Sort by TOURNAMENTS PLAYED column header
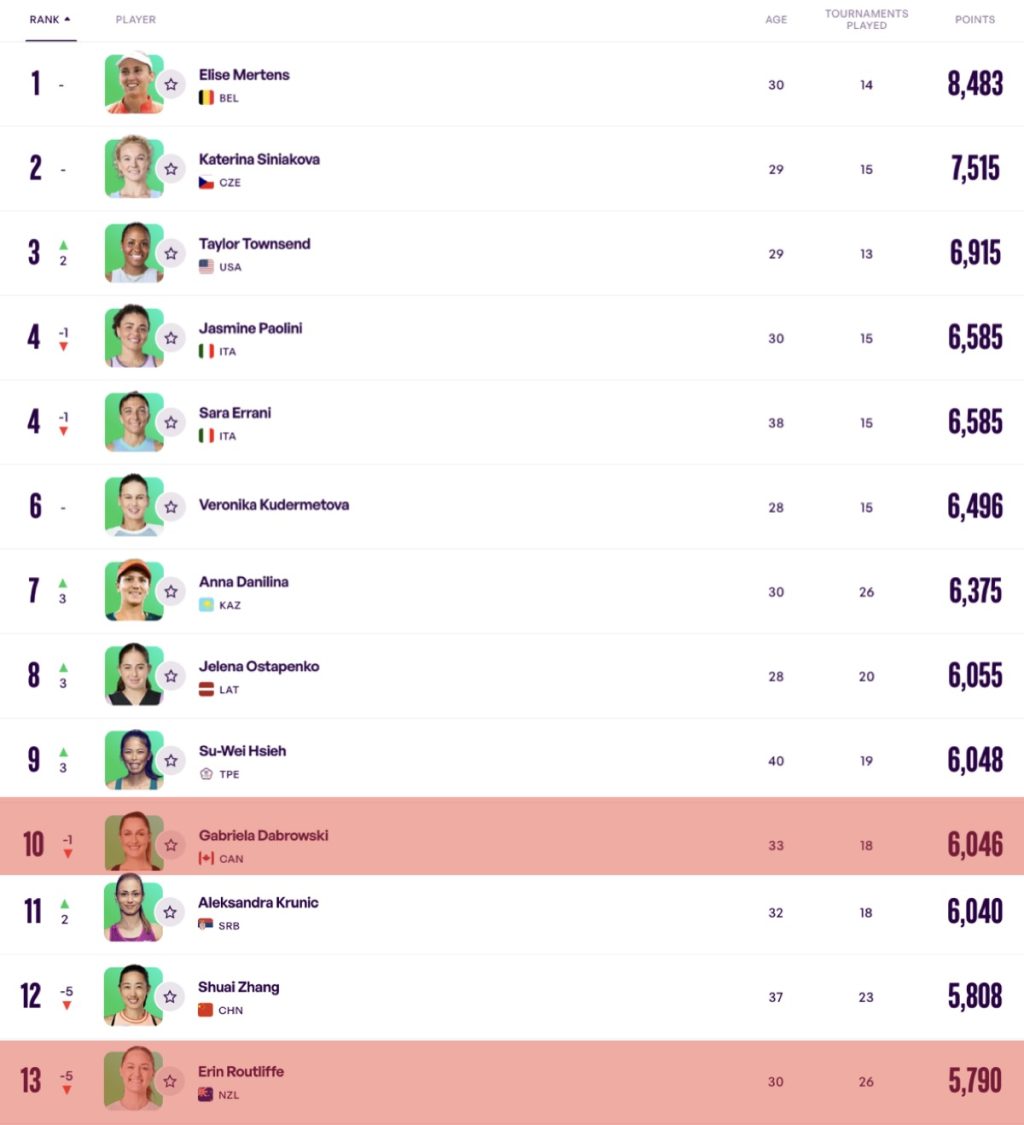Viewport: 1024px width, 1125px height. [866, 20]
